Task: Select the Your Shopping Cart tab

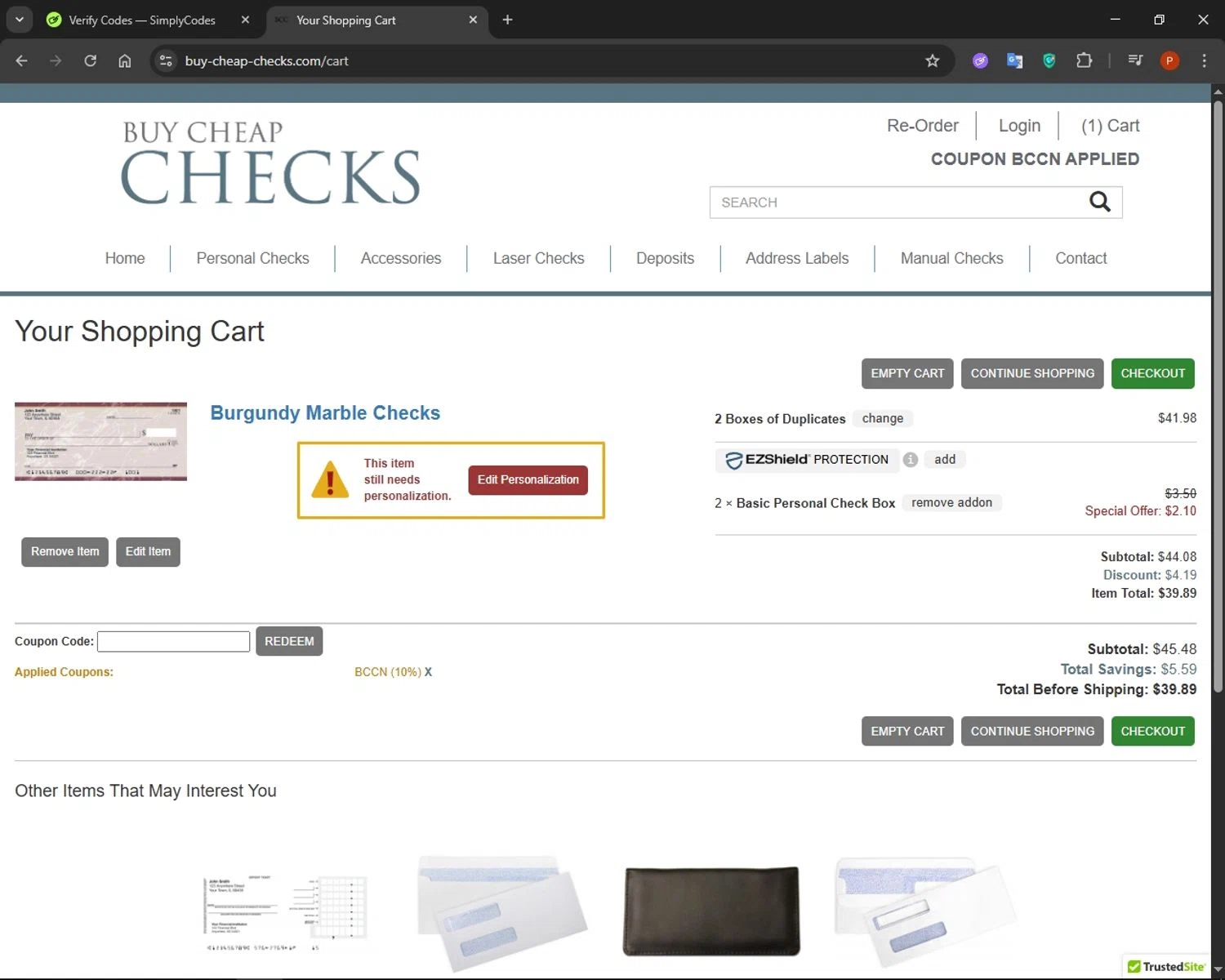Action: [376, 20]
